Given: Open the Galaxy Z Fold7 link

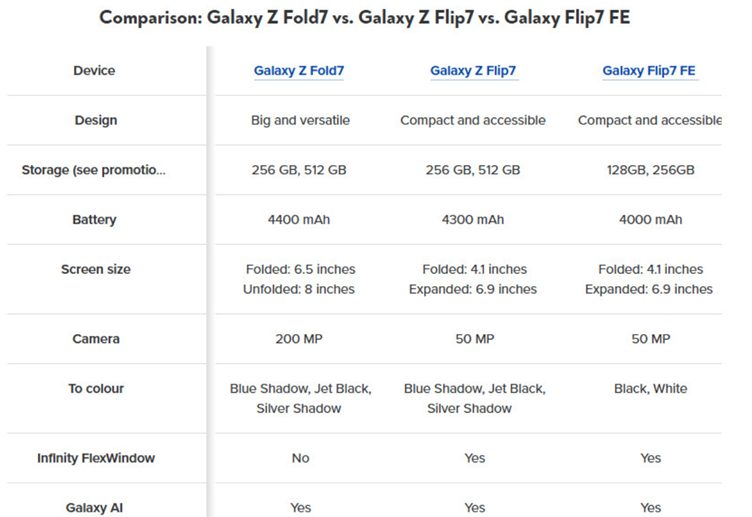Looking at the screenshot, I should 300,71.
